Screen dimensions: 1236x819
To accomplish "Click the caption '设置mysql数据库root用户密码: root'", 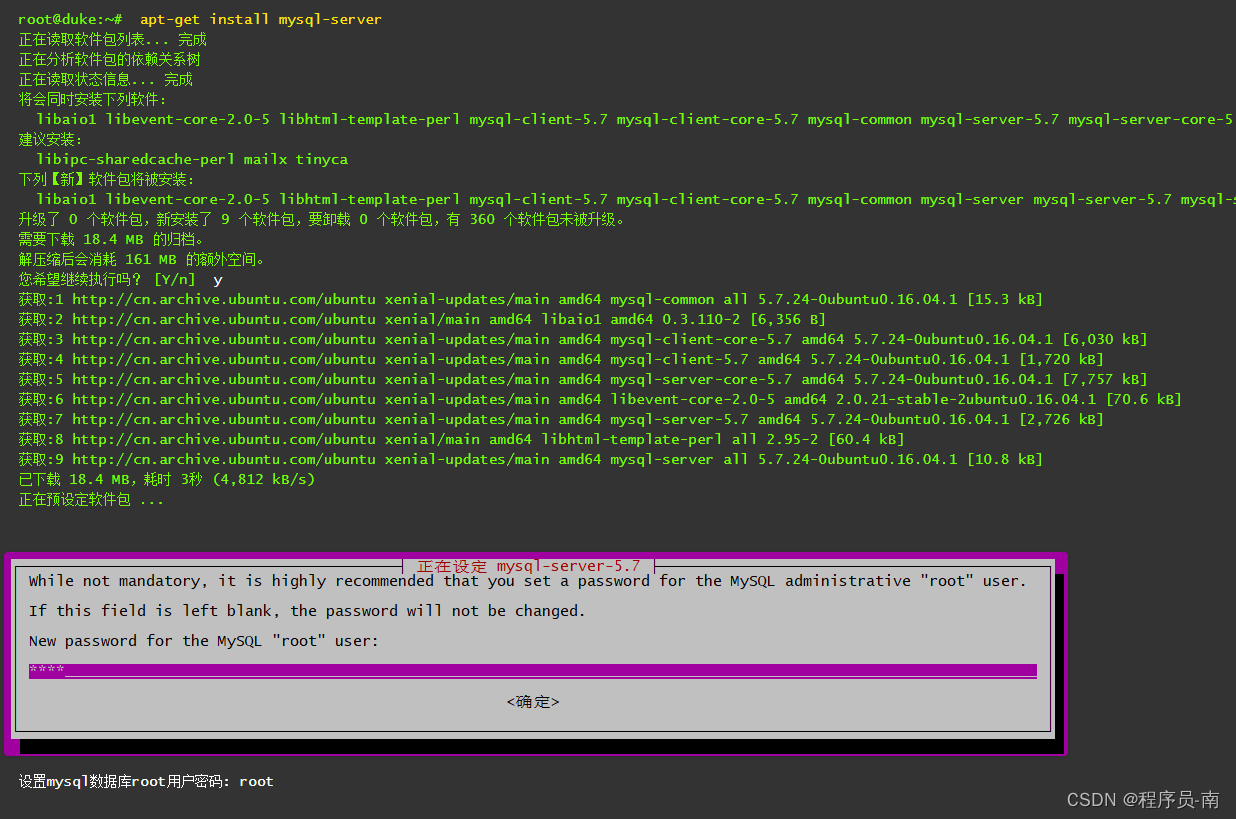I will click(146, 781).
